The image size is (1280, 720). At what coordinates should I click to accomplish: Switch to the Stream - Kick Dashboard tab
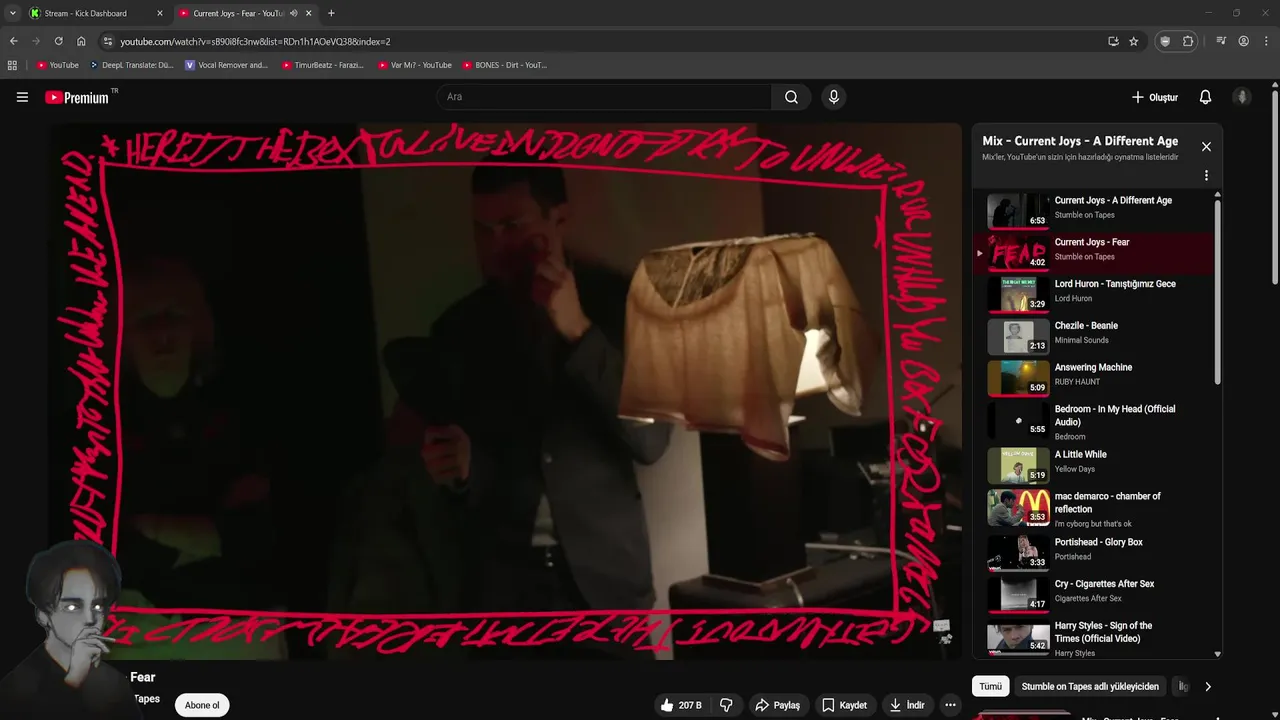pos(97,13)
